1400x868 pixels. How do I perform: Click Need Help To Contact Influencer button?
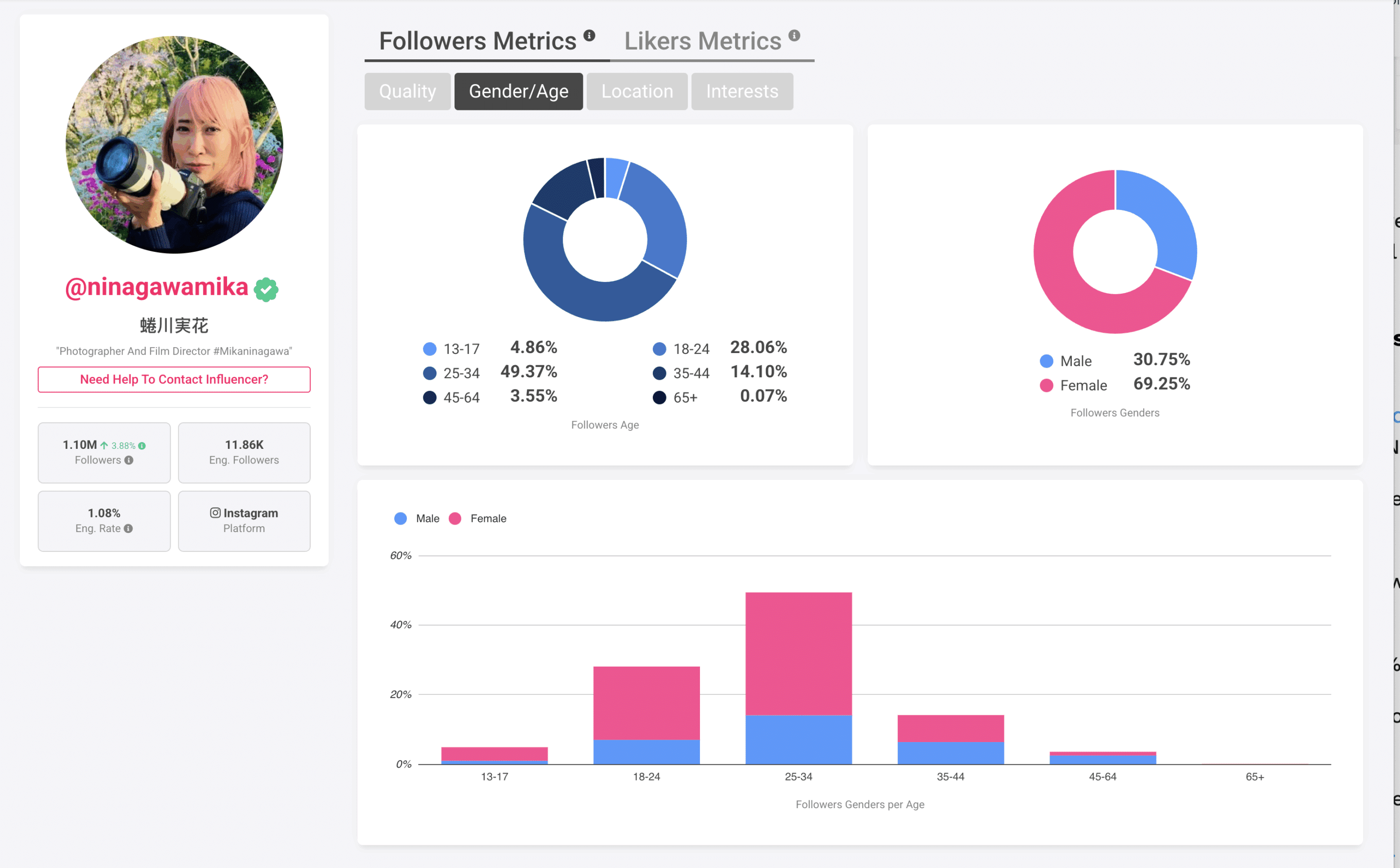(x=174, y=379)
